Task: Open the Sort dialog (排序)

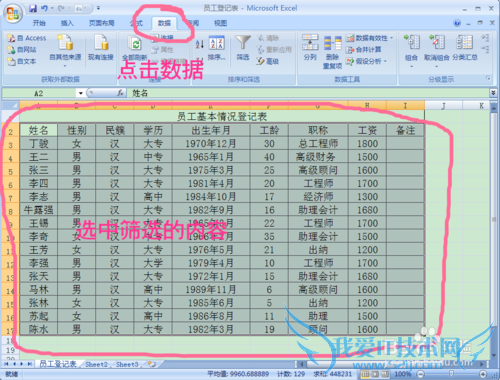Action: tap(217, 48)
